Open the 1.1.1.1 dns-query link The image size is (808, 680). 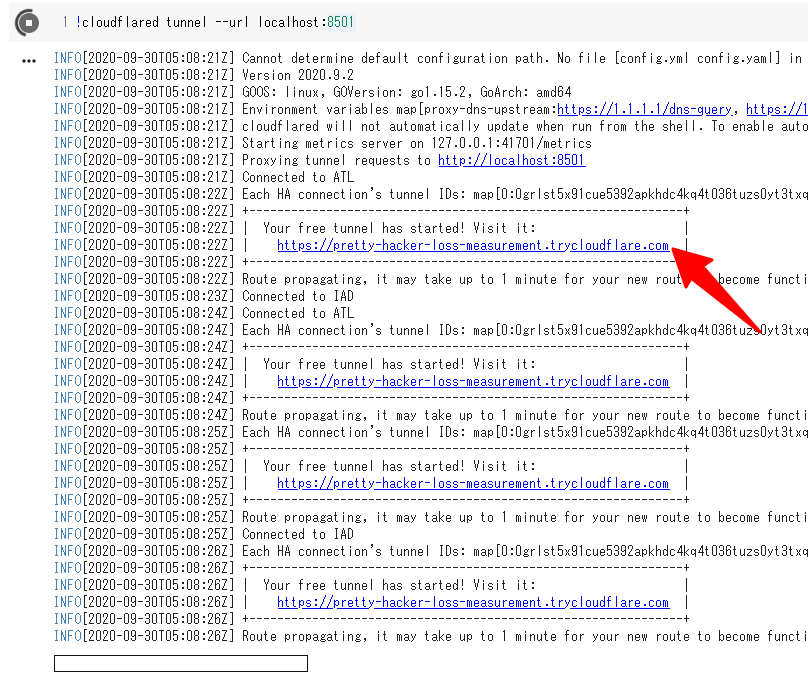(644, 109)
